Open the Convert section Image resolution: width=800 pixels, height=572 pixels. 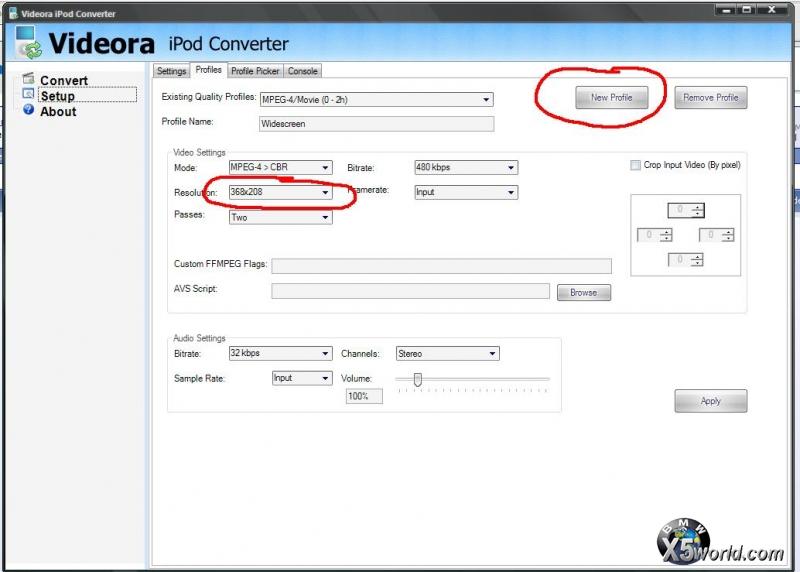64,81
